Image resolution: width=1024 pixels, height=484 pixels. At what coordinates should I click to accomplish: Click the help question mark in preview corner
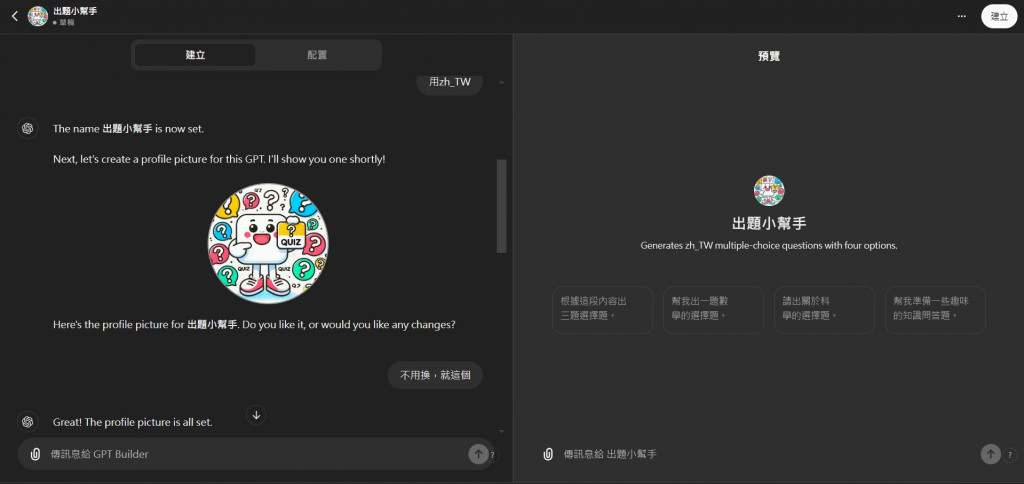1012,455
